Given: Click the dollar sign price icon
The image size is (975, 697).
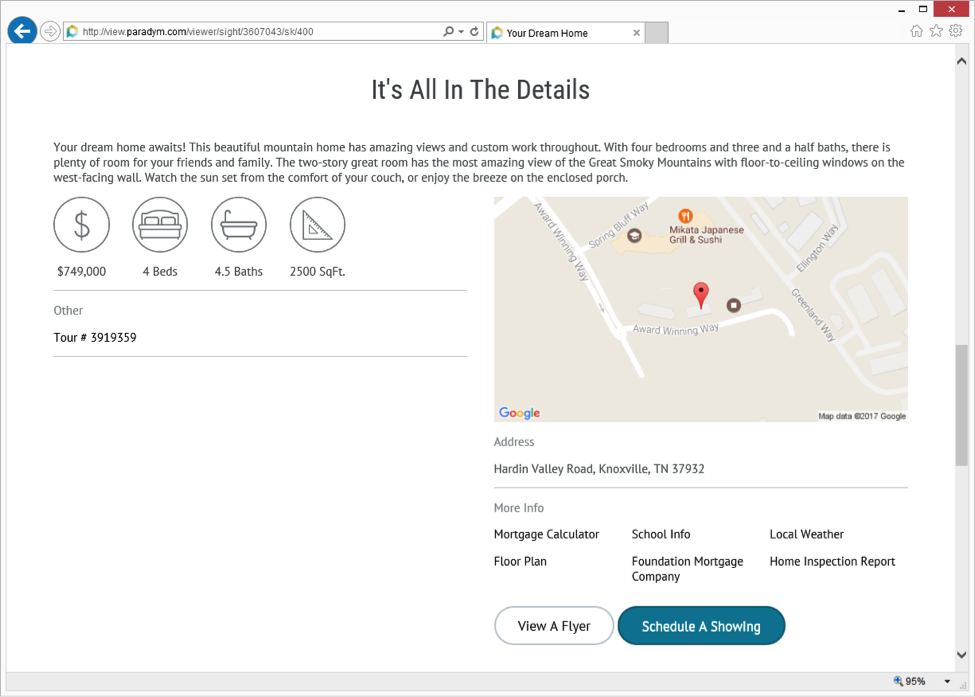Looking at the screenshot, I should (81, 225).
